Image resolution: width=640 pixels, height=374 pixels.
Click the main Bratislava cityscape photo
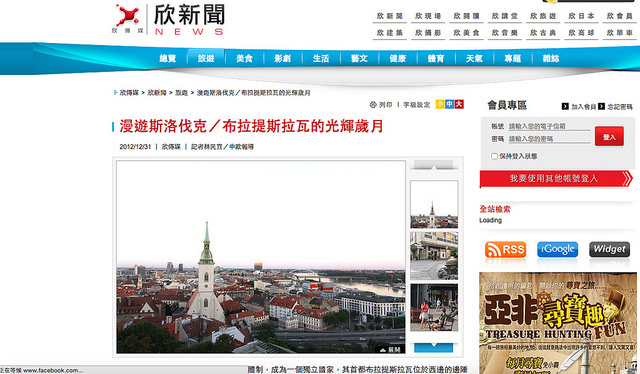pos(261,257)
